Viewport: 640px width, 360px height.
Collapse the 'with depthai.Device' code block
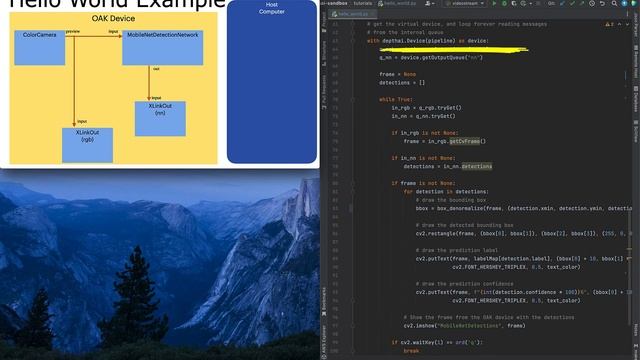[x=353, y=41]
